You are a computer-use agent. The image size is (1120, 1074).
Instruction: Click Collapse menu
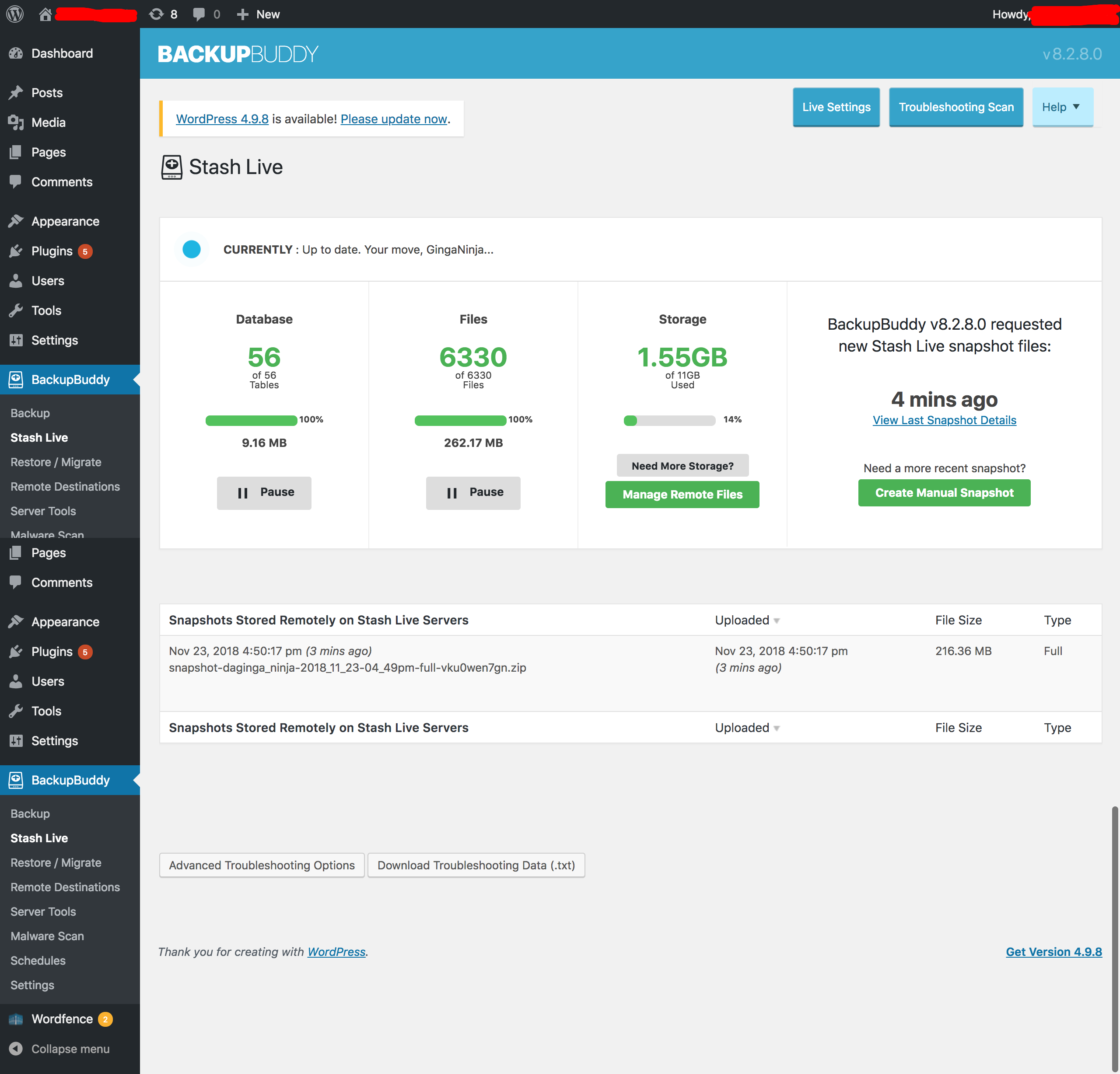[70, 1048]
